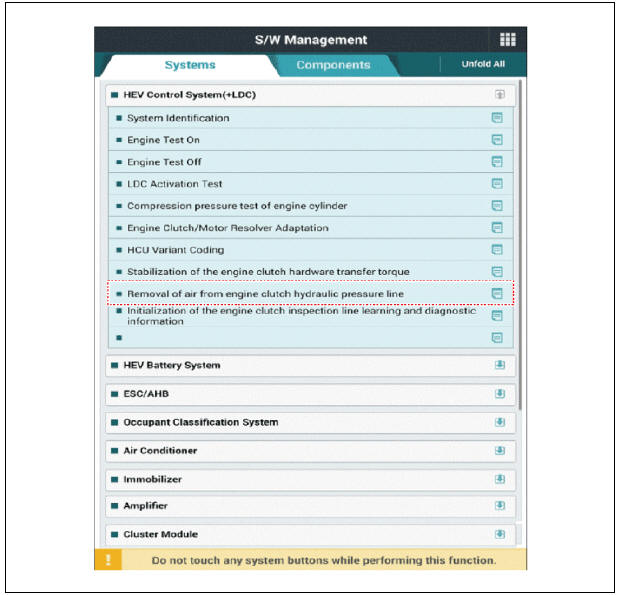Collapse the HEV Control System(+LDC) group
The height and width of the screenshot is (595, 626).
499,95
